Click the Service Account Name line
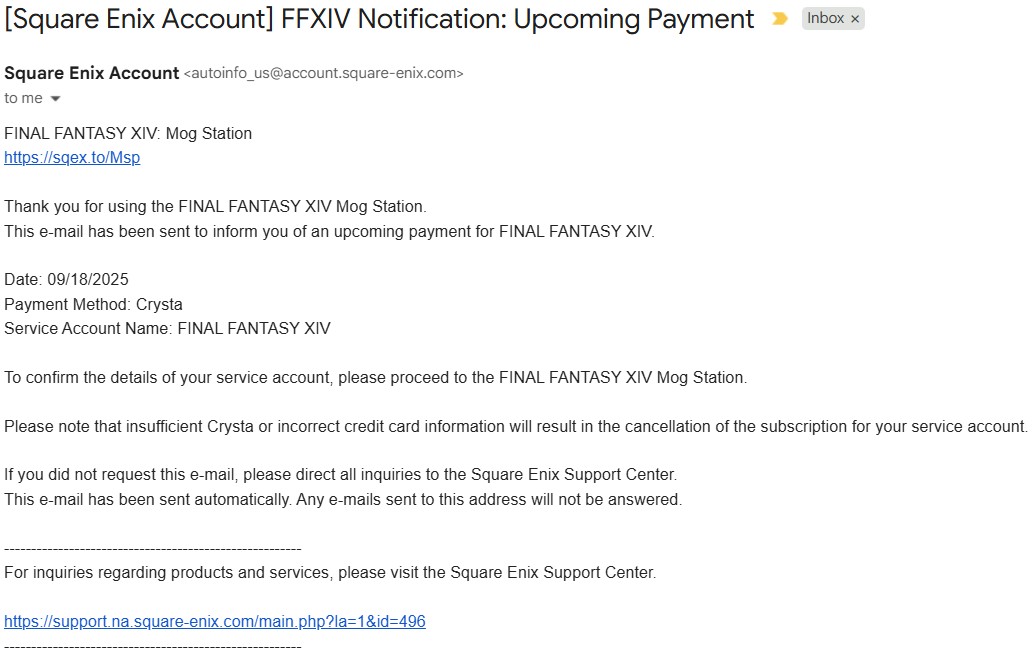Image resolution: width=1032 pixels, height=656 pixels. point(167,328)
